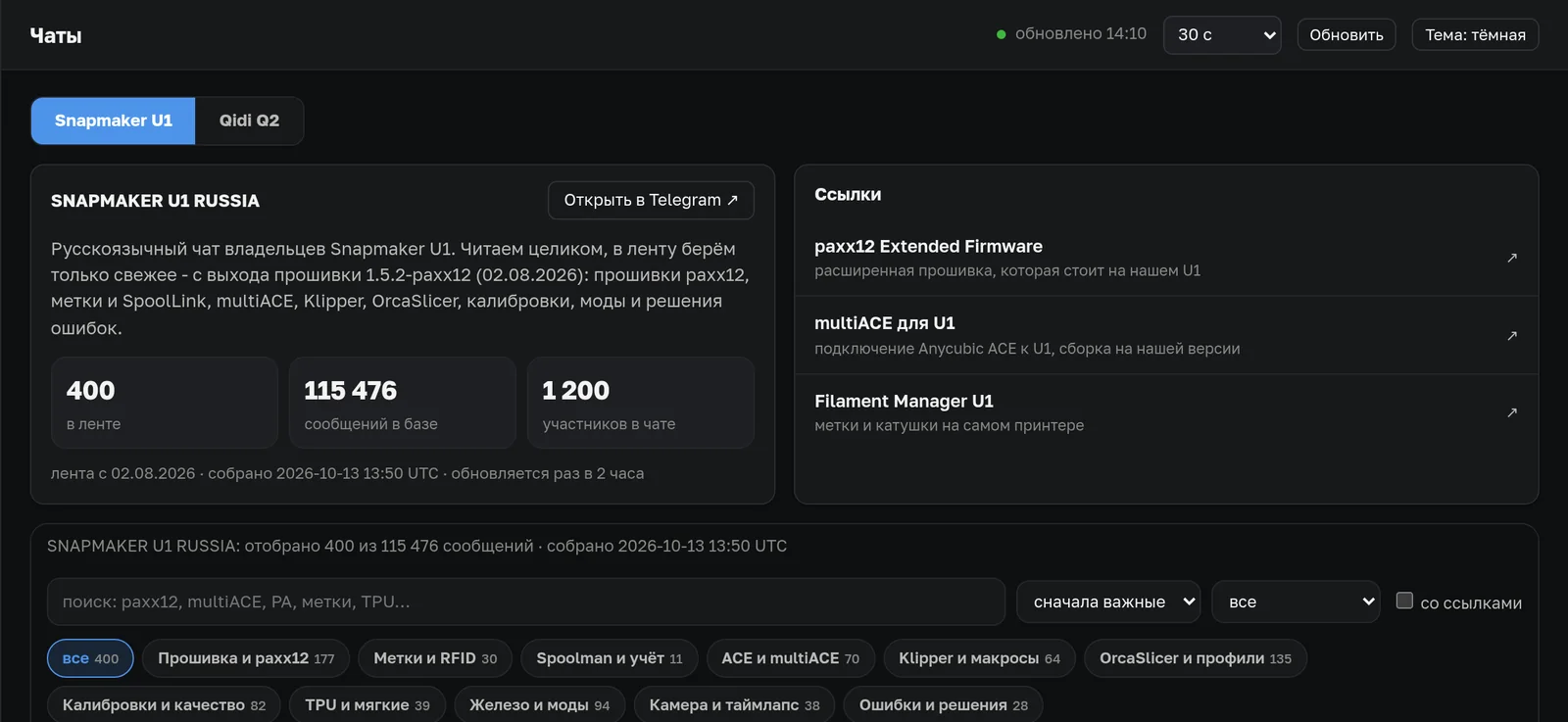Click the «1 200 участников в чате» card
The height and width of the screenshot is (722, 1568).
(641, 403)
